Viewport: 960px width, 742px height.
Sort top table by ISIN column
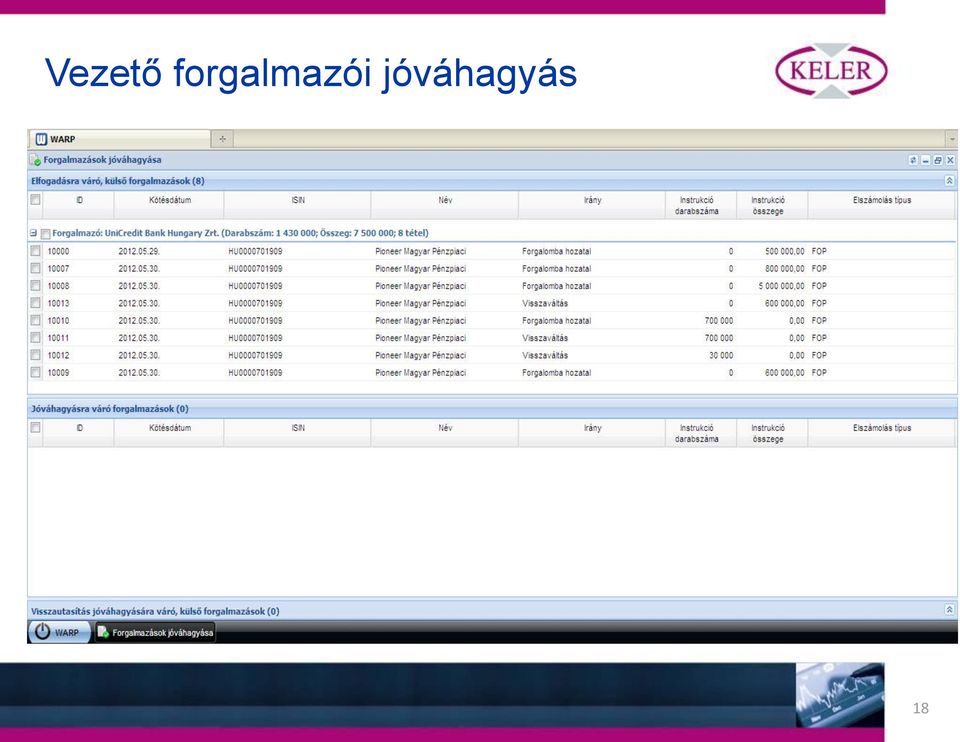(x=298, y=205)
